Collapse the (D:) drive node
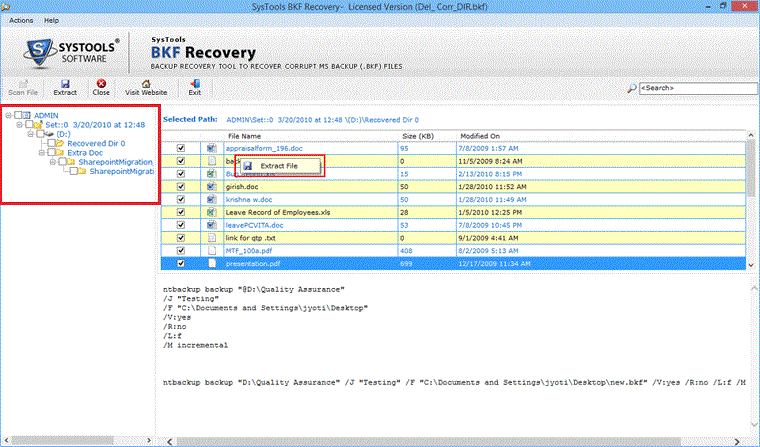 point(31,134)
